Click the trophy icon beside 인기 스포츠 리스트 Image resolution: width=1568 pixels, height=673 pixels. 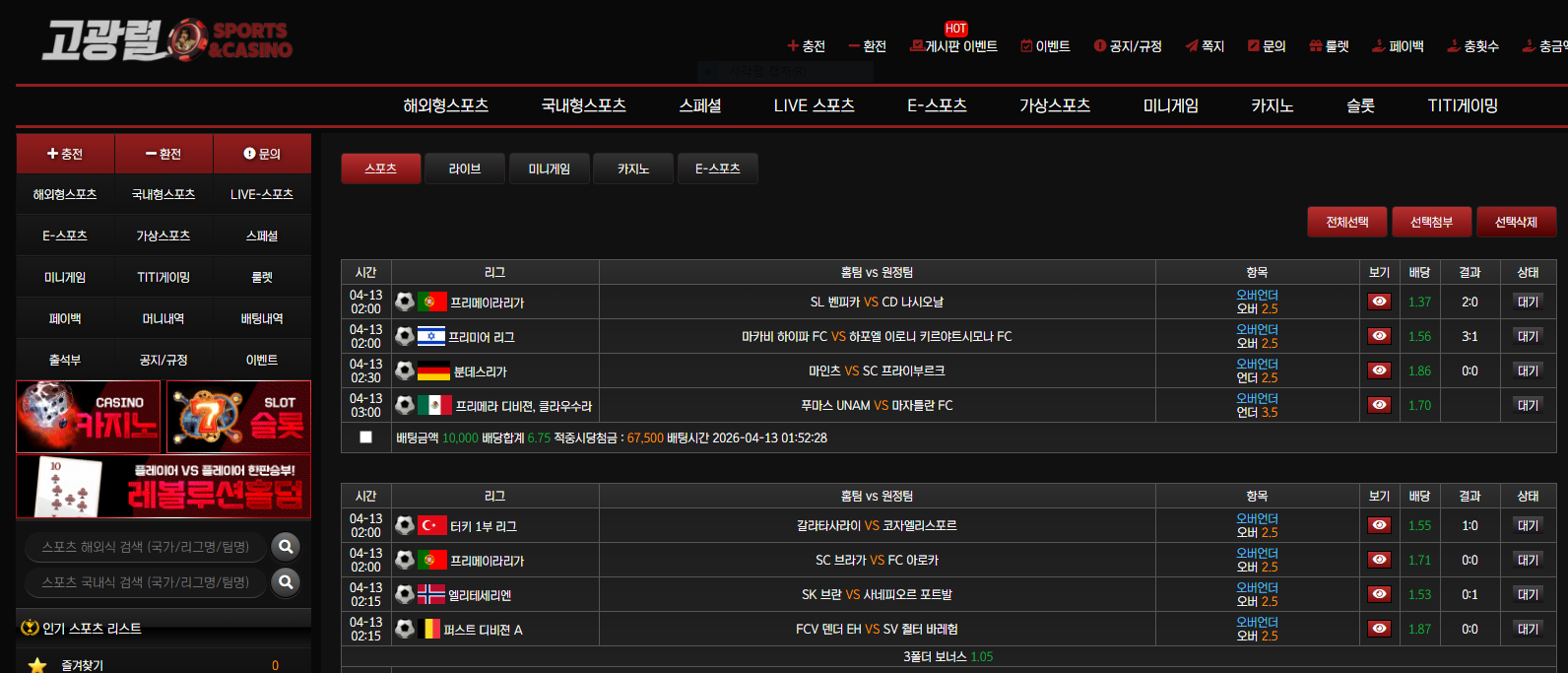(30, 628)
